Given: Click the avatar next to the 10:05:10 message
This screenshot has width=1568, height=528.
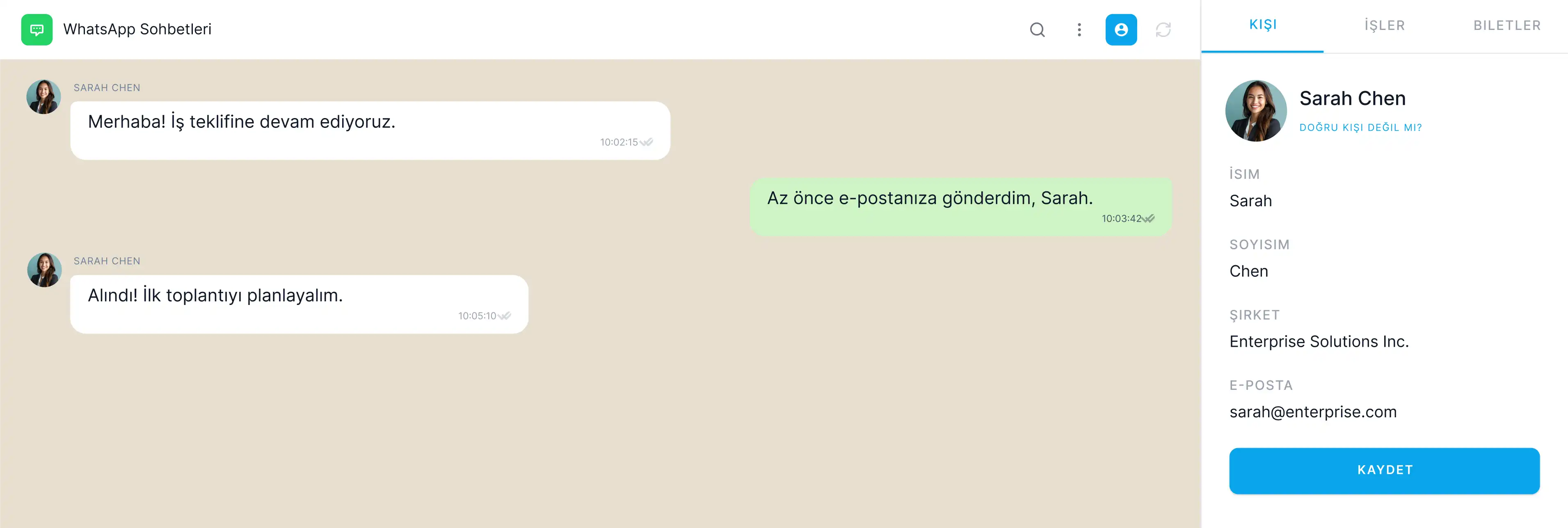Looking at the screenshot, I should point(44,270).
